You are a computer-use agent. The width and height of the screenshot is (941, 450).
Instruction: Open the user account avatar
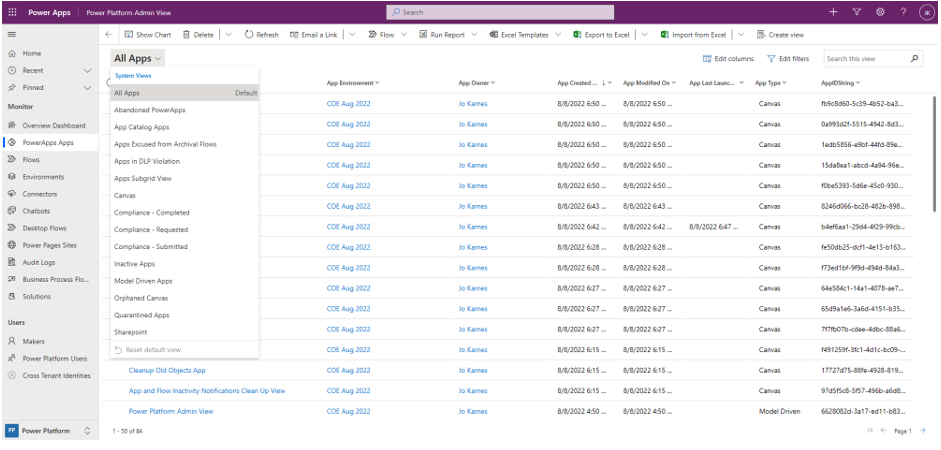(x=926, y=12)
